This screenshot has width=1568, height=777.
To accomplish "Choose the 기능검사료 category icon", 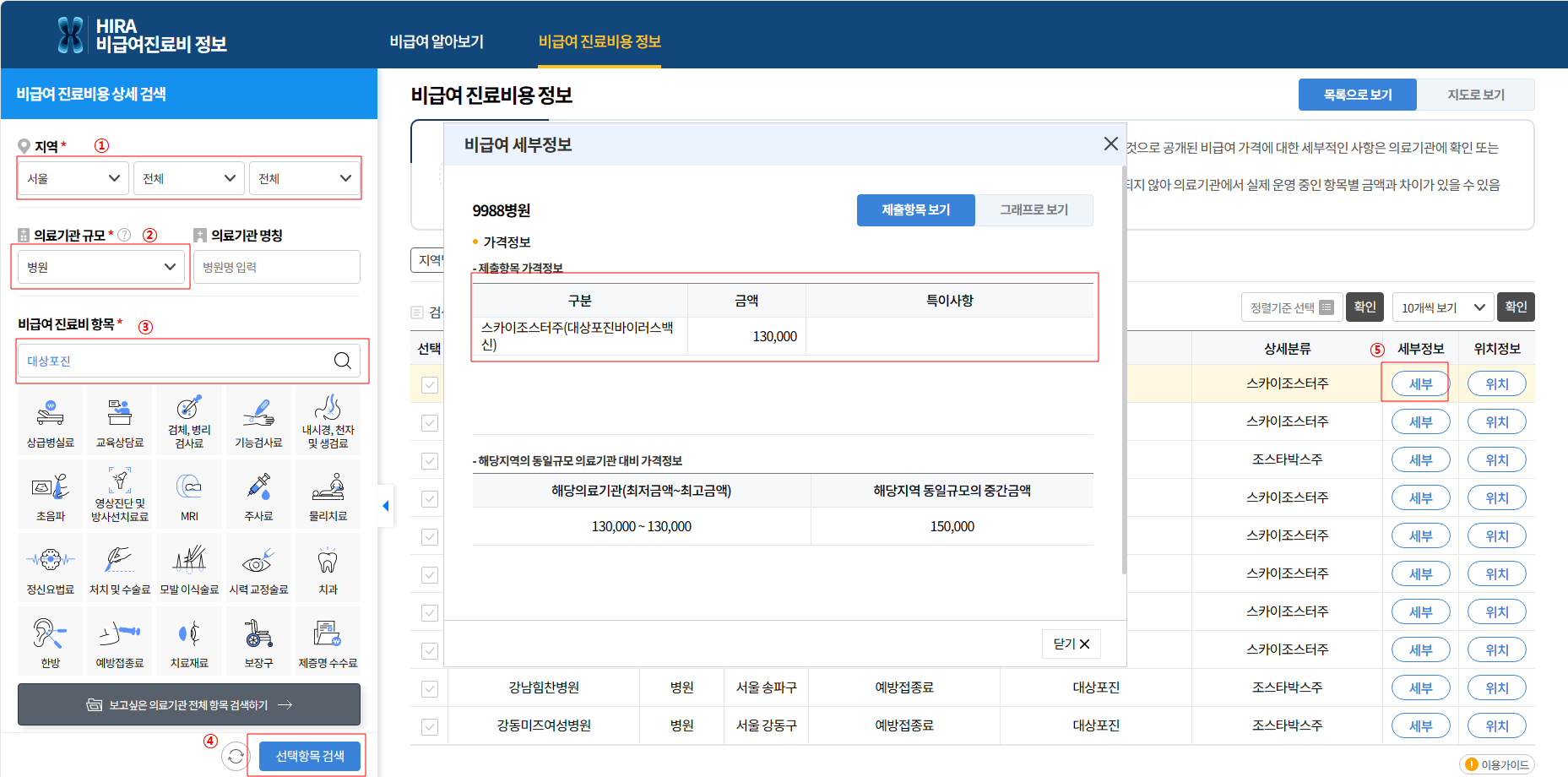I will click(x=258, y=422).
